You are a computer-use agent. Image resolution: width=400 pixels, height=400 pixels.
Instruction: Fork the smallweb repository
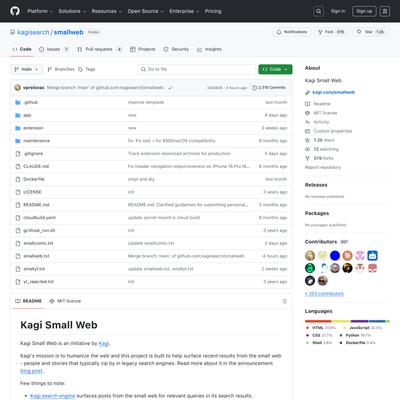point(331,32)
